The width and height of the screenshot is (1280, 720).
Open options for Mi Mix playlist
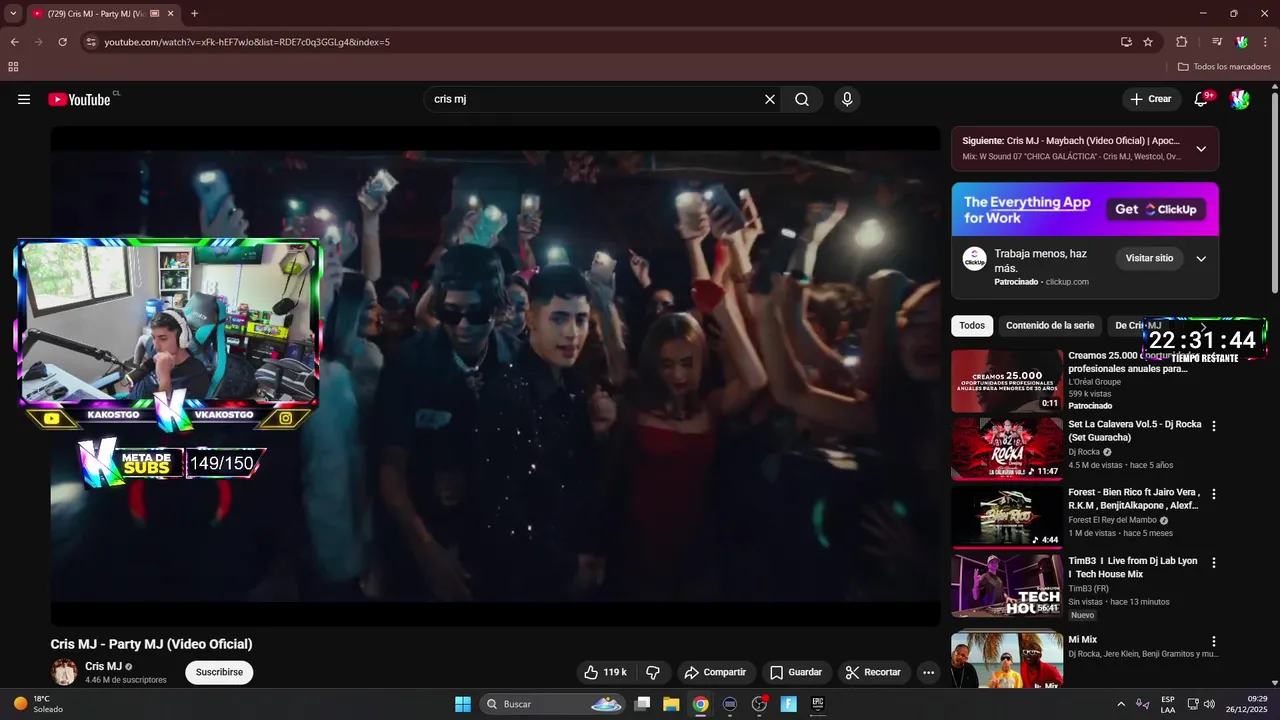click(1214, 641)
